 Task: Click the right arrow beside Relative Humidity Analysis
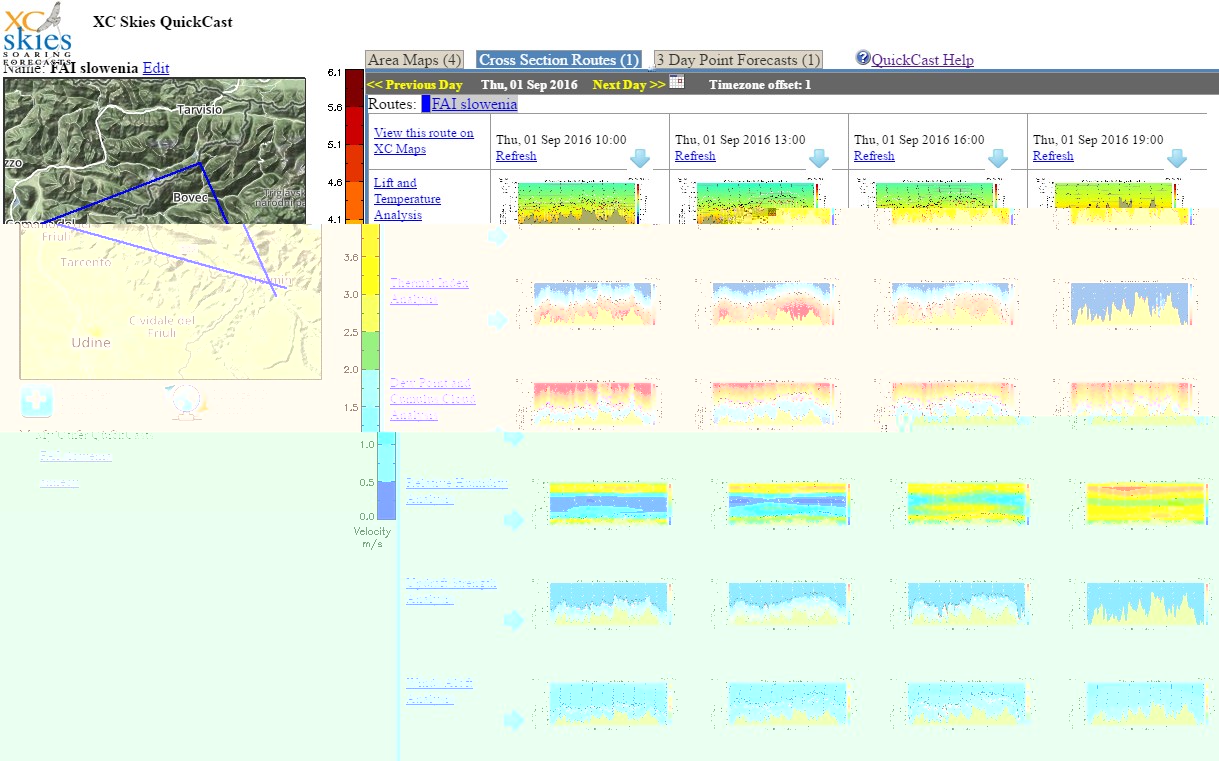point(514,520)
